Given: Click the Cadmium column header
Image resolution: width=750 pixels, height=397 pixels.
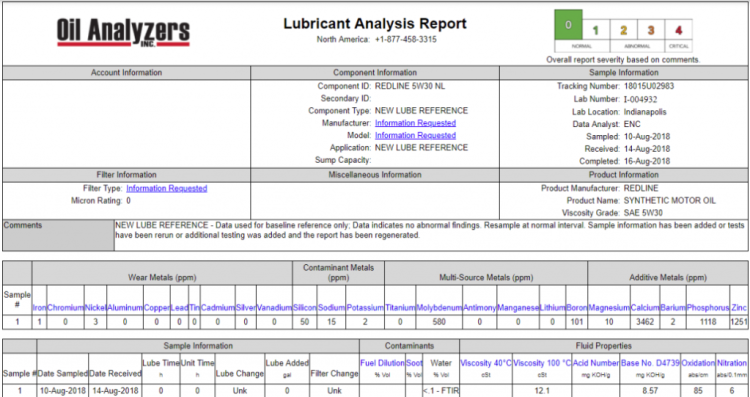Looking at the screenshot, I should [x=218, y=308].
